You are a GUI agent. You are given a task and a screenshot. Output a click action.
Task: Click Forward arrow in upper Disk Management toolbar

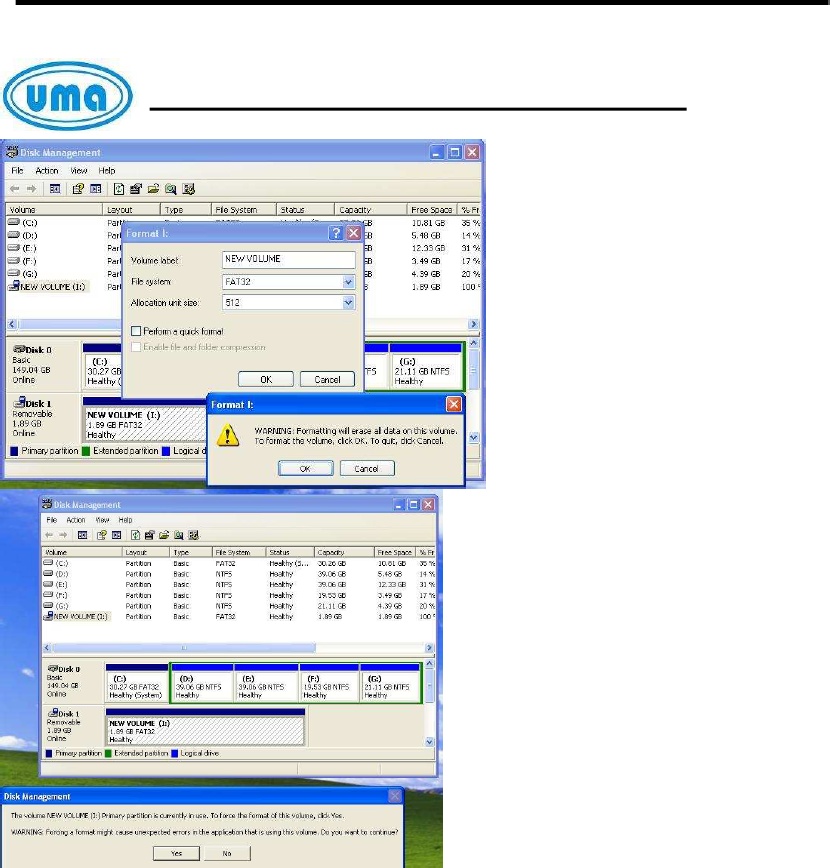click(x=32, y=189)
